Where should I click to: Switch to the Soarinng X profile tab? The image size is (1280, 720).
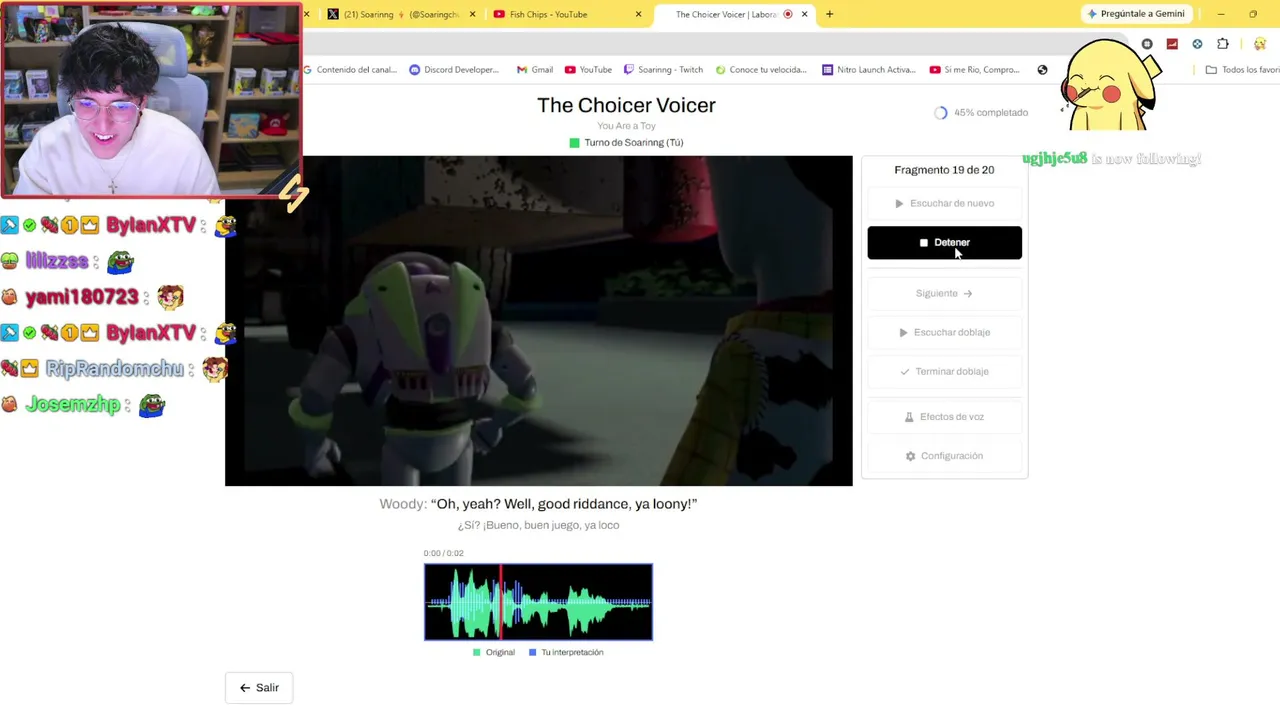(400, 14)
